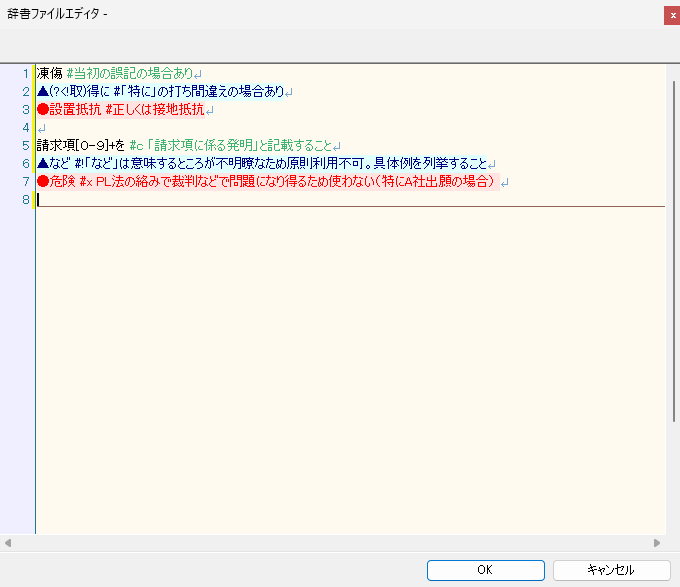Click line number 7 in gutter
This screenshot has height=587, width=680.
coord(26,181)
